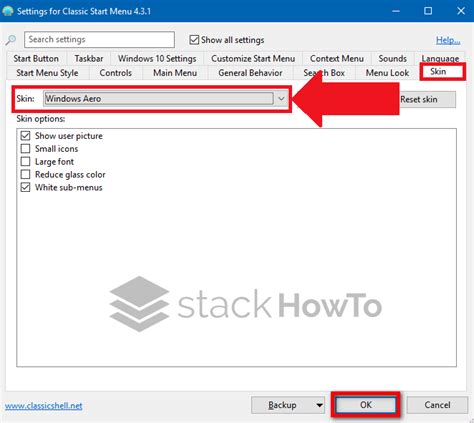Open the Context Menu tab
This screenshot has width=474, height=423.
(337, 59)
